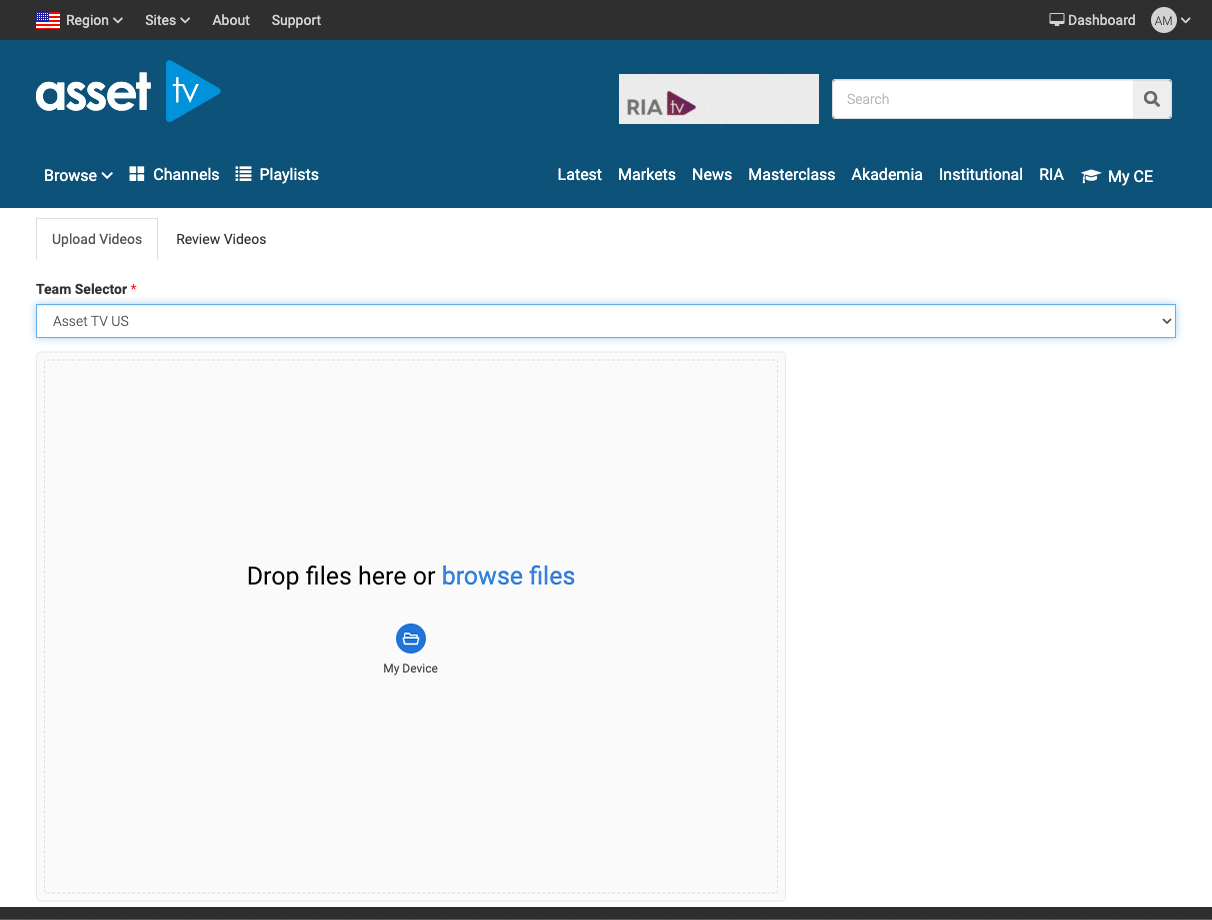This screenshot has width=1212, height=920.
Task: Click the US flag region icon
Action: (x=48, y=20)
